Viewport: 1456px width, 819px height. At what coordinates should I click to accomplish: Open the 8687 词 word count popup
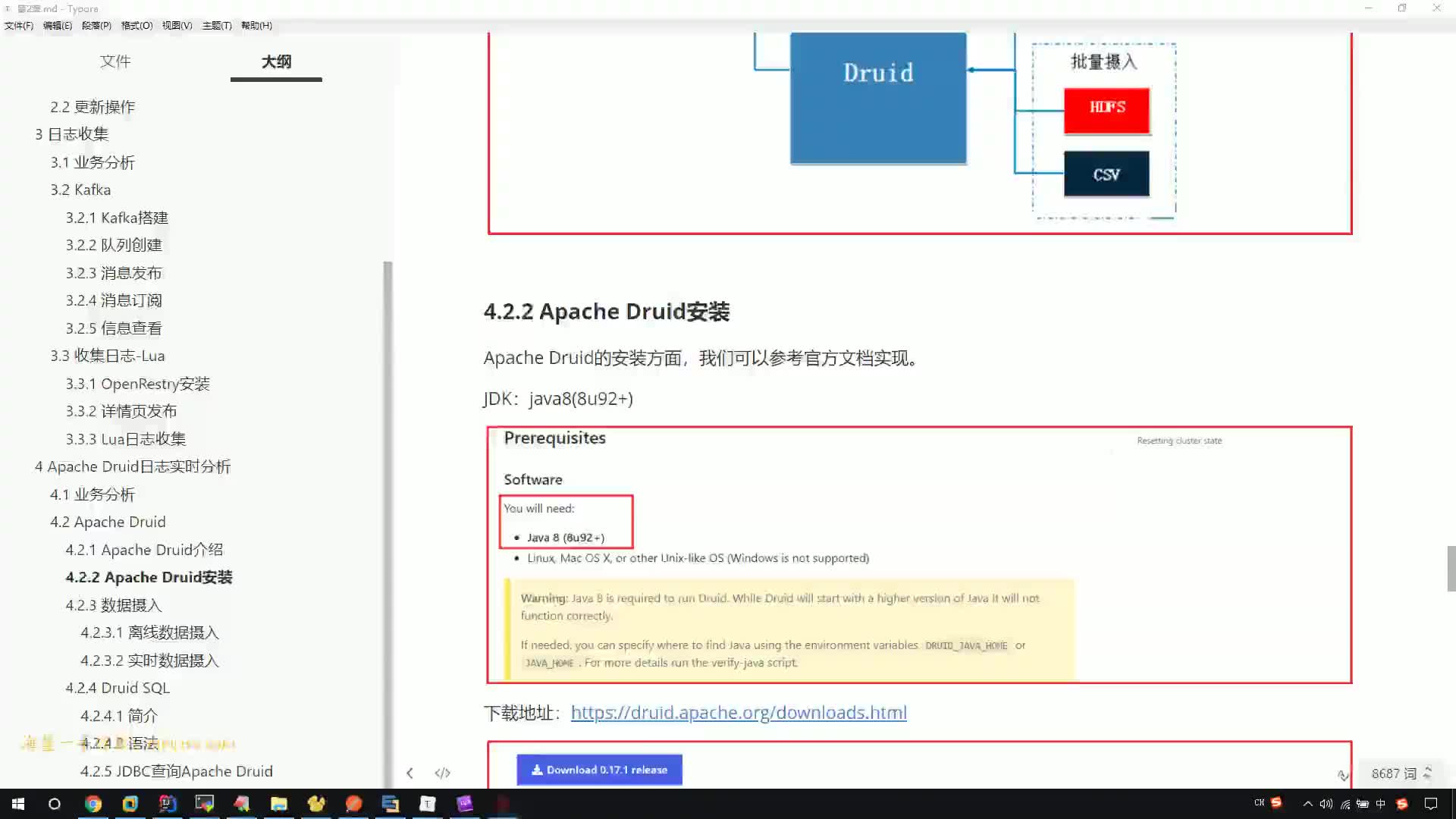tap(1401, 773)
